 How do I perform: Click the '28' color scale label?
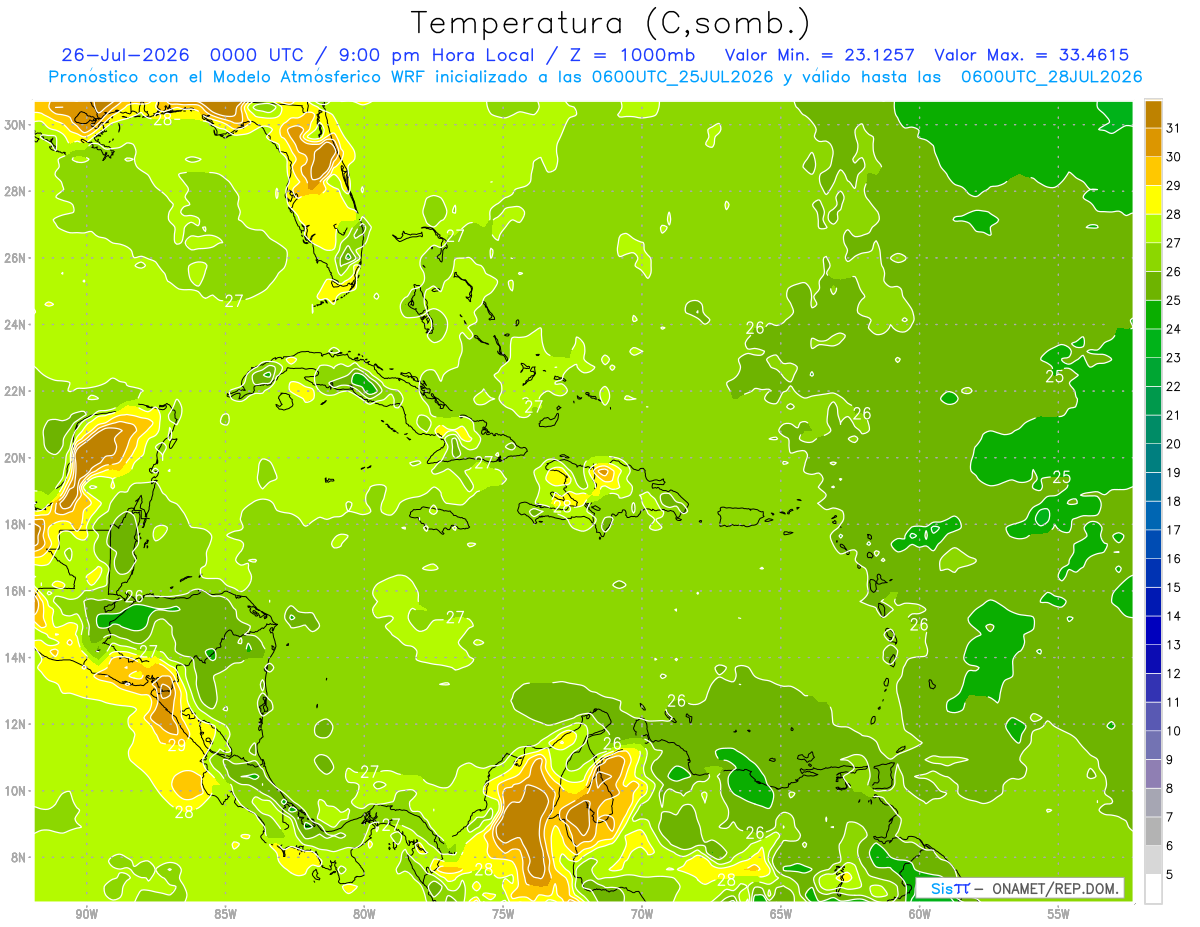click(1173, 214)
